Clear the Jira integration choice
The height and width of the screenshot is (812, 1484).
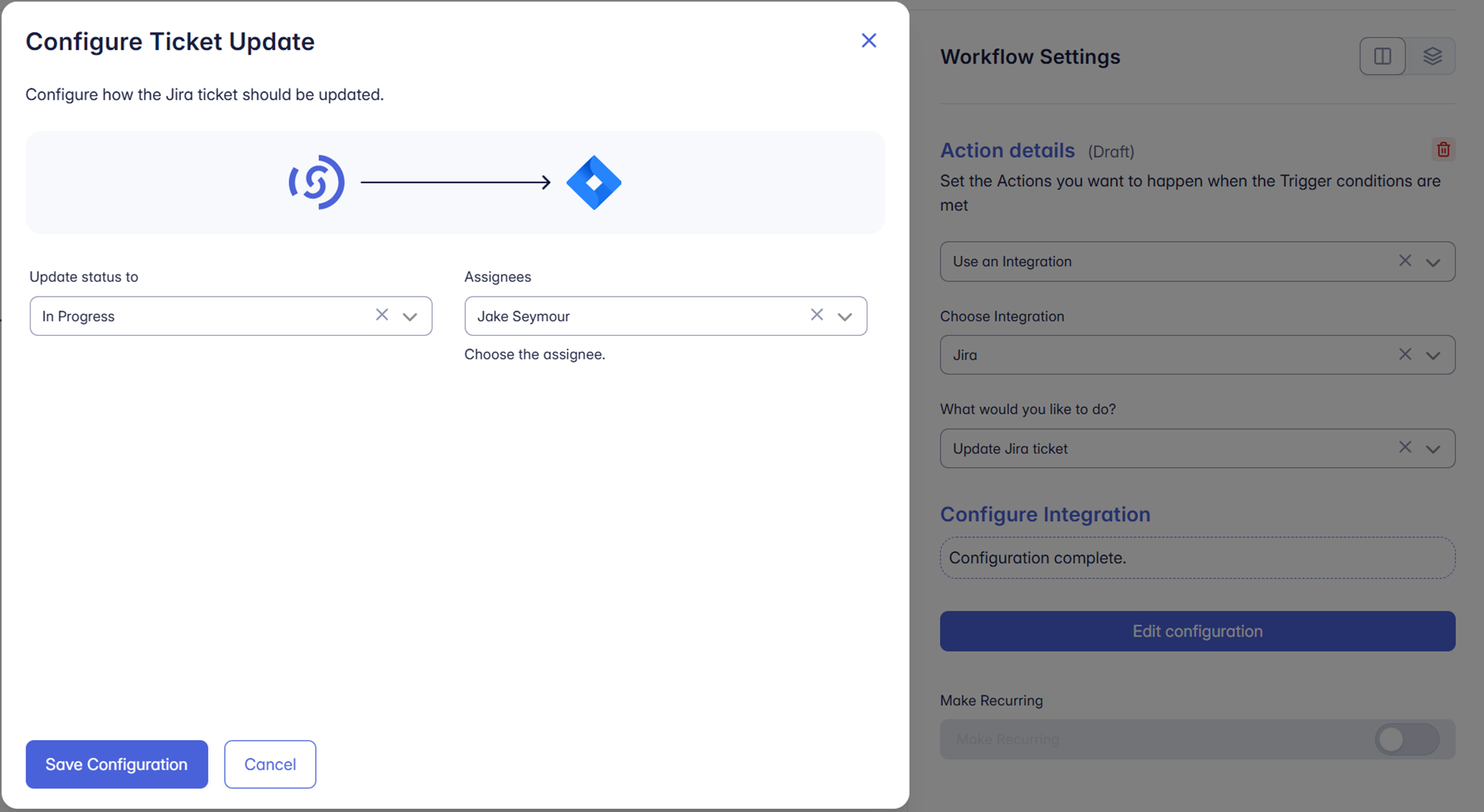1405,354
